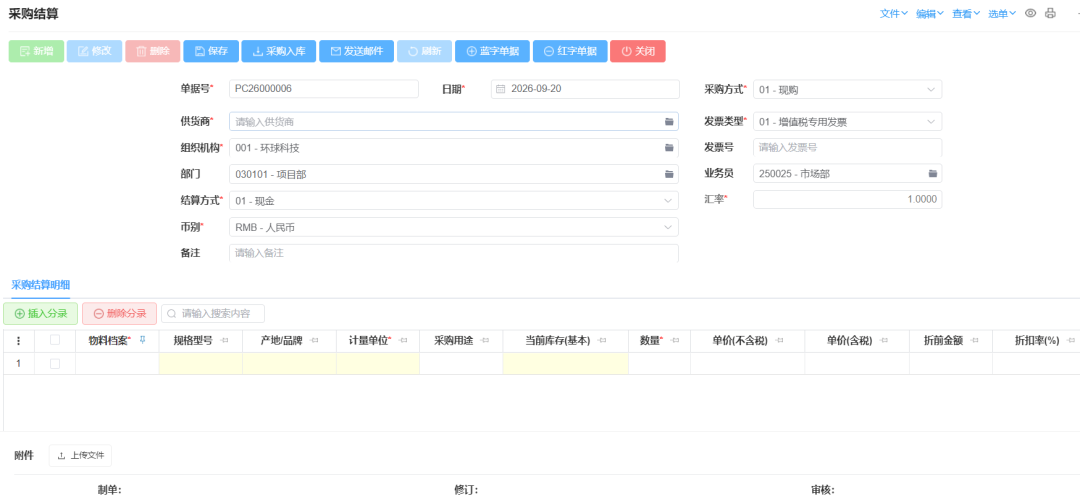Image resolution: width=1080 pixels, height=502 pixels.
Task: Click the 发票号 input field
Action: [x=847, y=147]
